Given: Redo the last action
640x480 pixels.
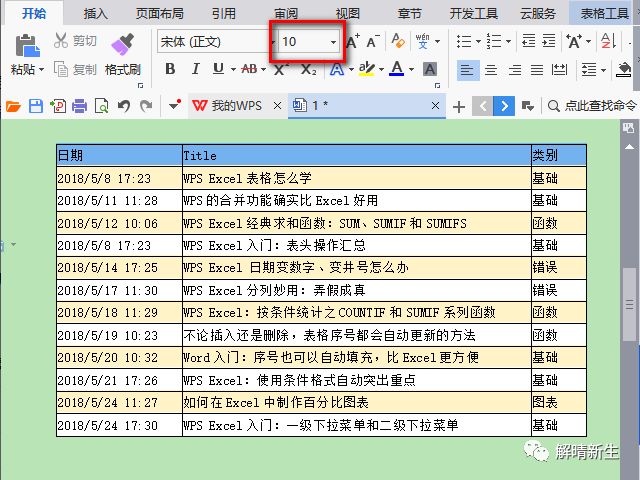Looking at the screenshot, I should 146,106.
